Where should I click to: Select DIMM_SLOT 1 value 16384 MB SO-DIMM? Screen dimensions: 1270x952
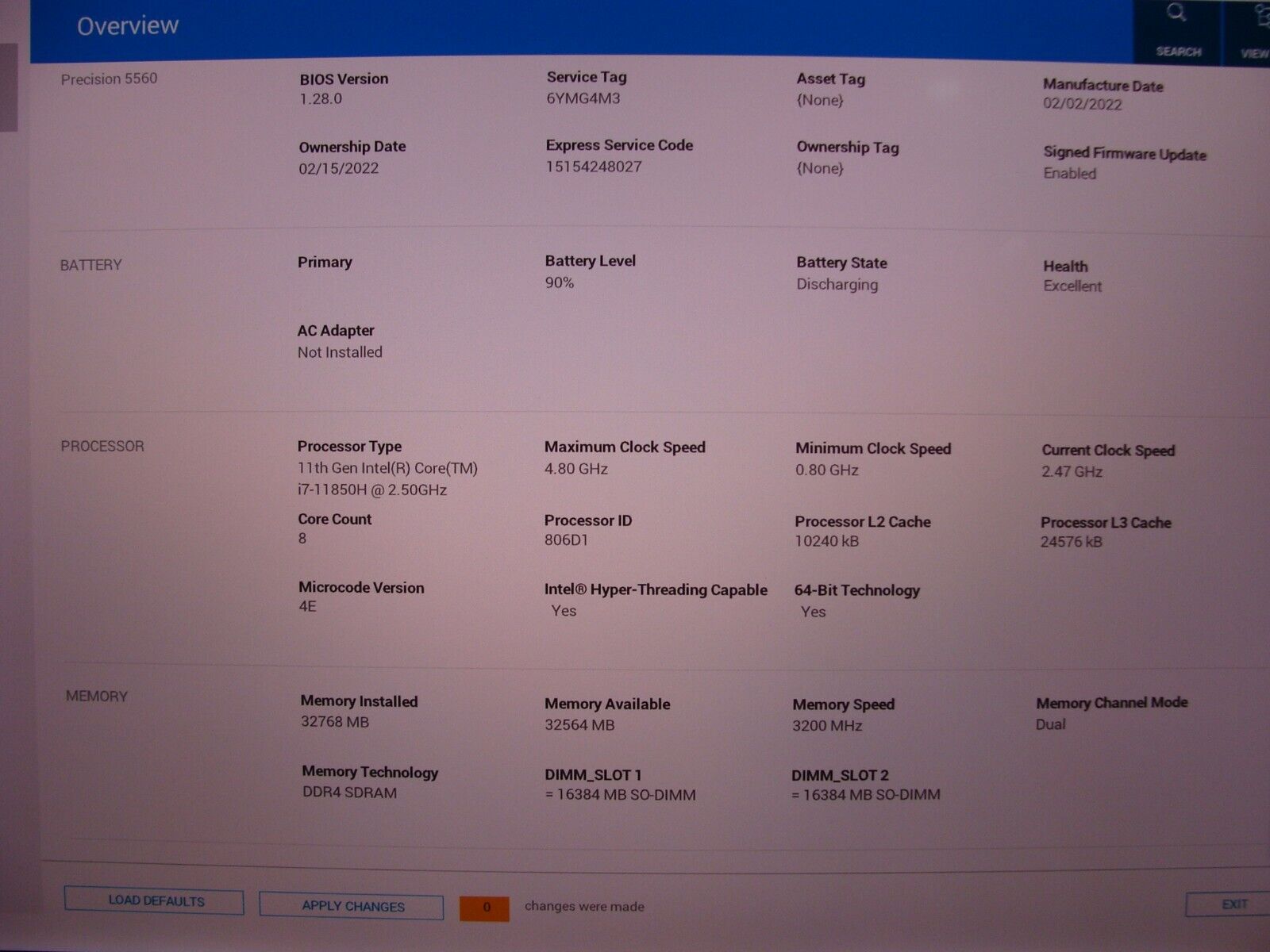click(x=620, y=795)
